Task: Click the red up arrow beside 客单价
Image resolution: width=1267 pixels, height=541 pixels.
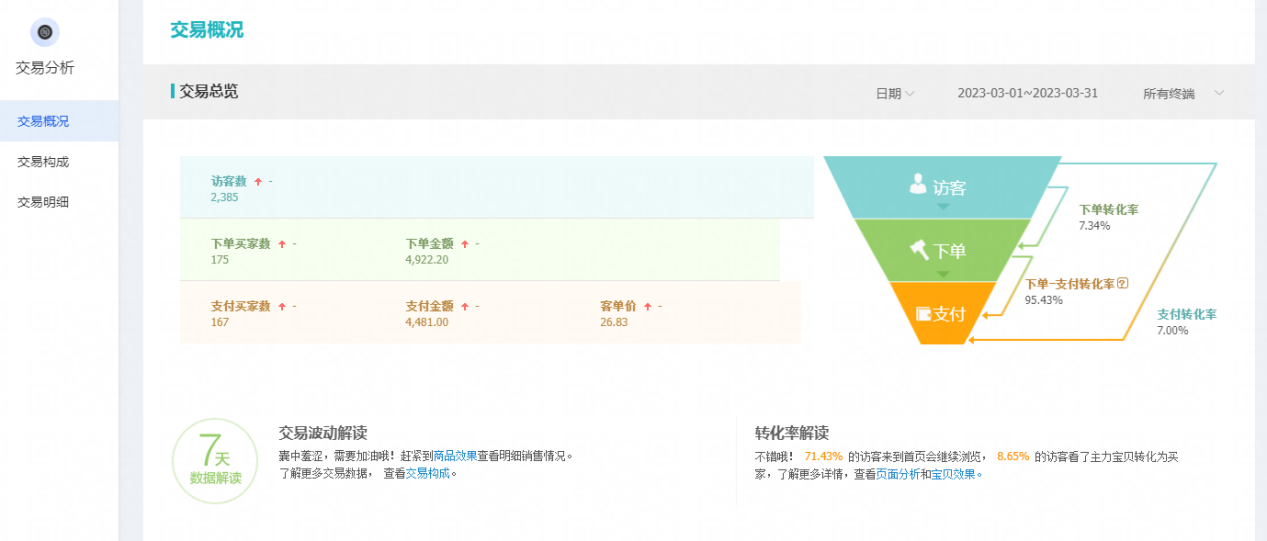Action: pos(647,306)
